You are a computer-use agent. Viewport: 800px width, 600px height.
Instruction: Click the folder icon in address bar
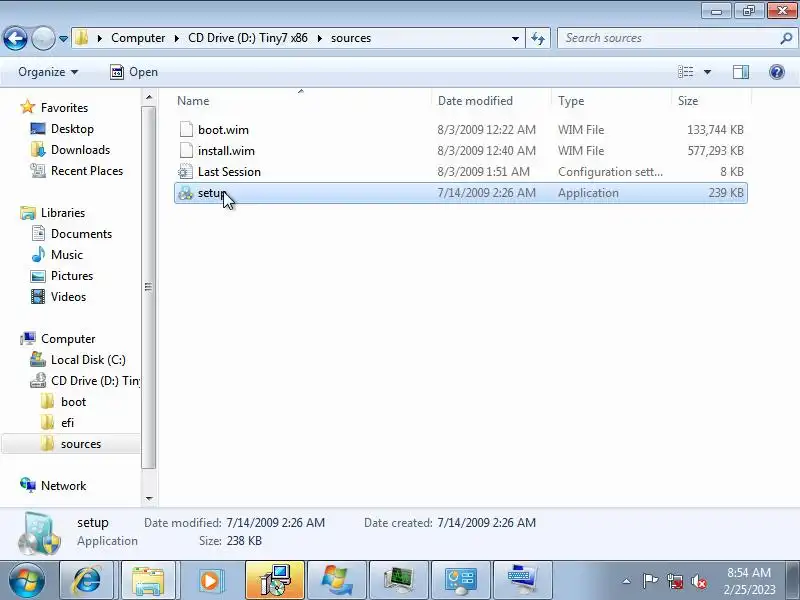tap(82, 38)
